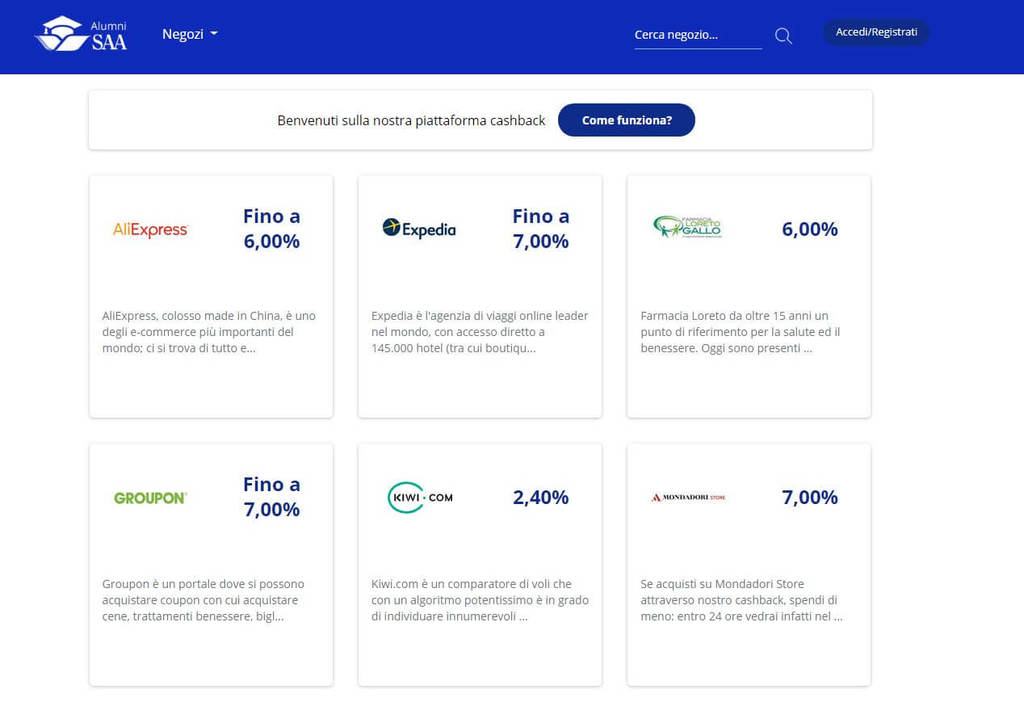Click AliExpress Fino a 6,00% cashback
Screen dimensions: 1024x702
coord(272,229)
